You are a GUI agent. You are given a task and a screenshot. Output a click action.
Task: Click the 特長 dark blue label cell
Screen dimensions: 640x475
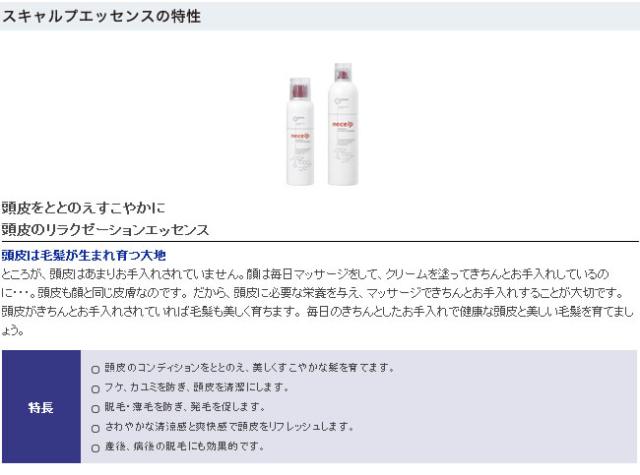[x=41, y=406]
